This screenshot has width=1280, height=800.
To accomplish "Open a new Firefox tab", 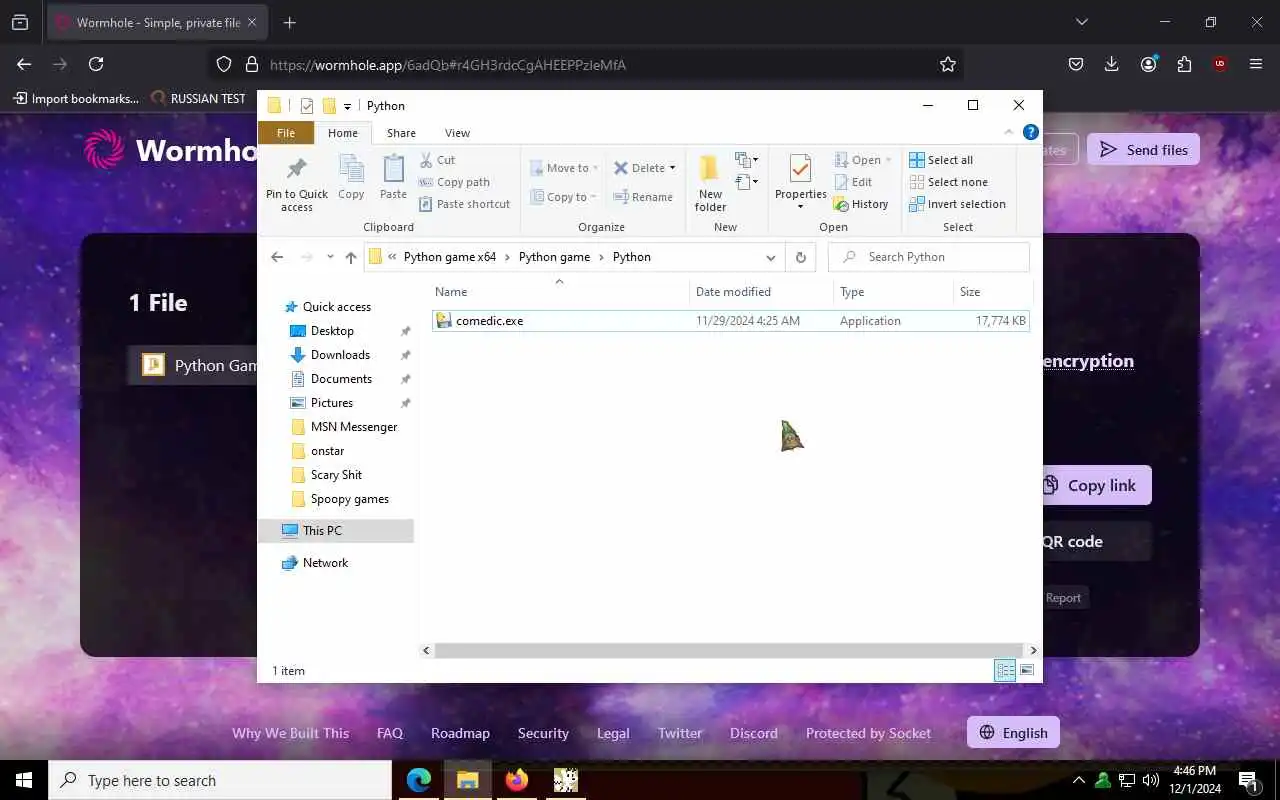I will (290, 22).
